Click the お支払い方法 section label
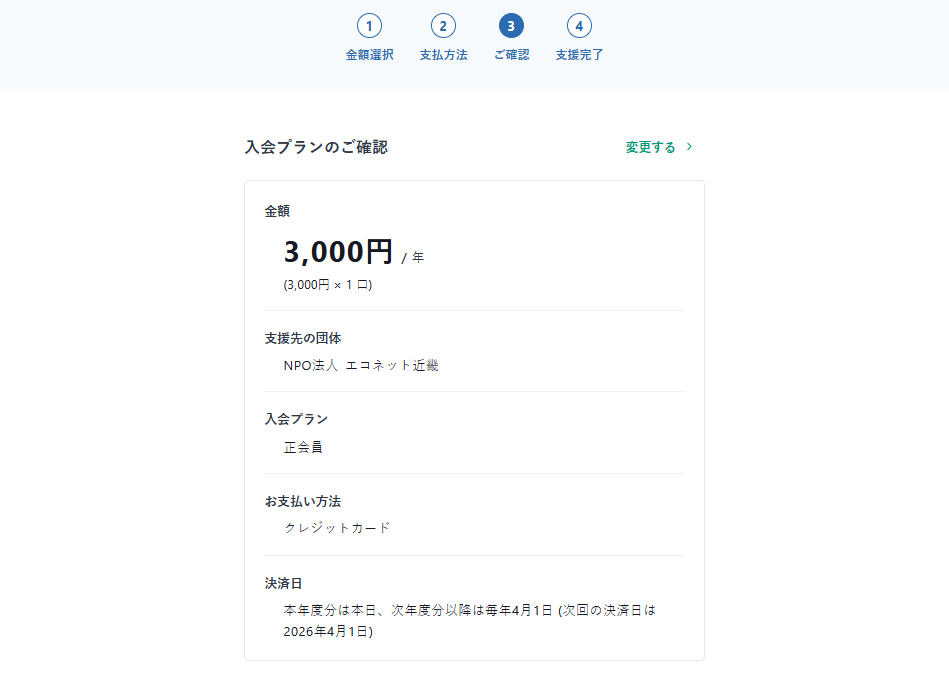Viewport: 949px width, 693px height. pos(303,501)
